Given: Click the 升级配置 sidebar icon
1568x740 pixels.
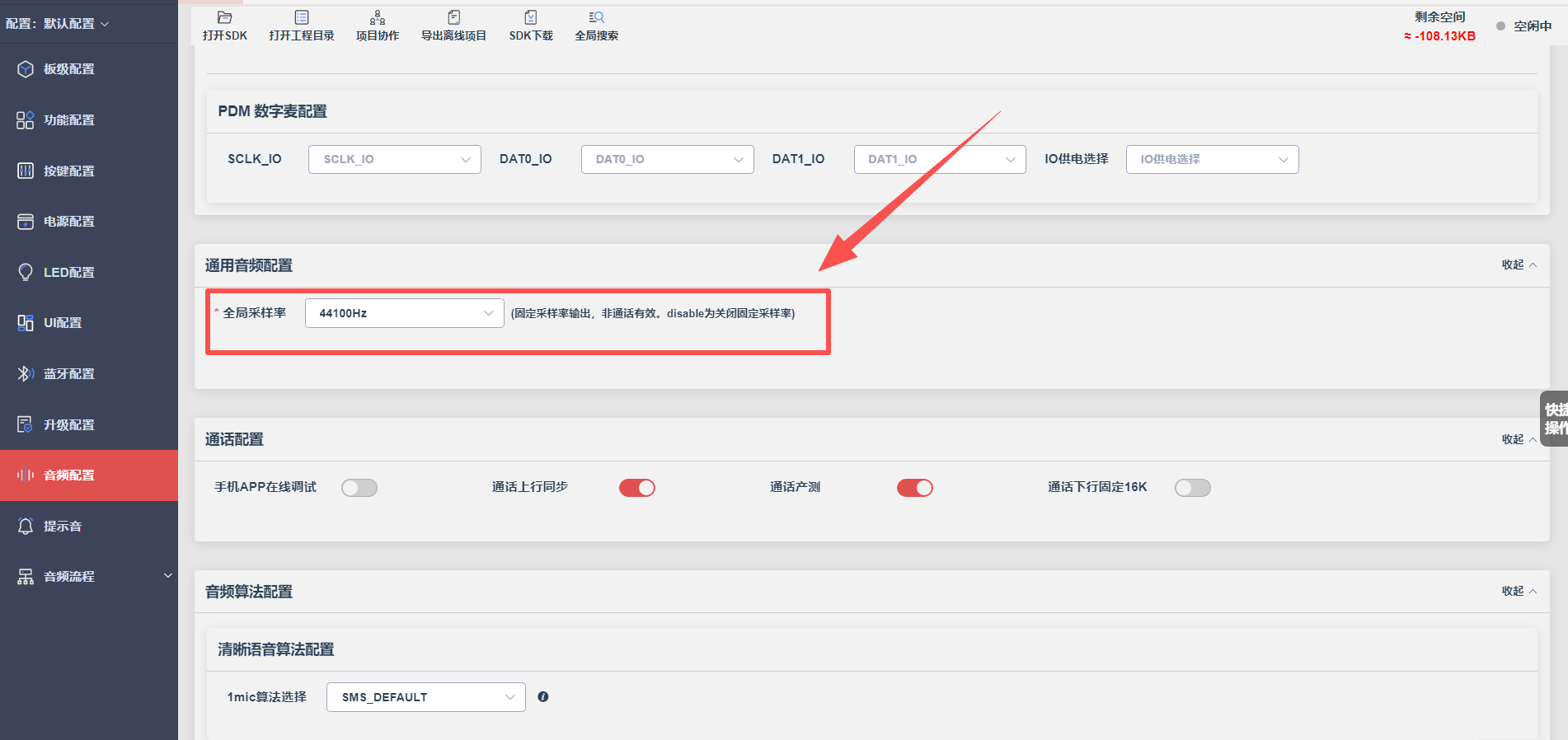Looking at the screenshot, I should pyautogui.click(x=26, y=424).
